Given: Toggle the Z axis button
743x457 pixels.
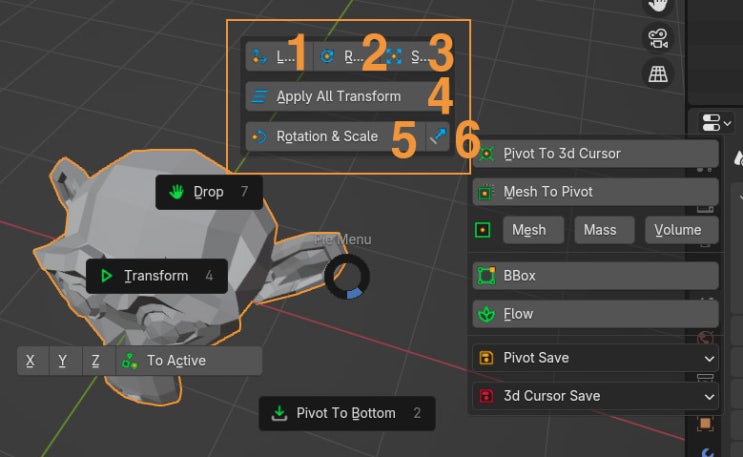Looking at the screenshot, I should (x=96, y=361).
